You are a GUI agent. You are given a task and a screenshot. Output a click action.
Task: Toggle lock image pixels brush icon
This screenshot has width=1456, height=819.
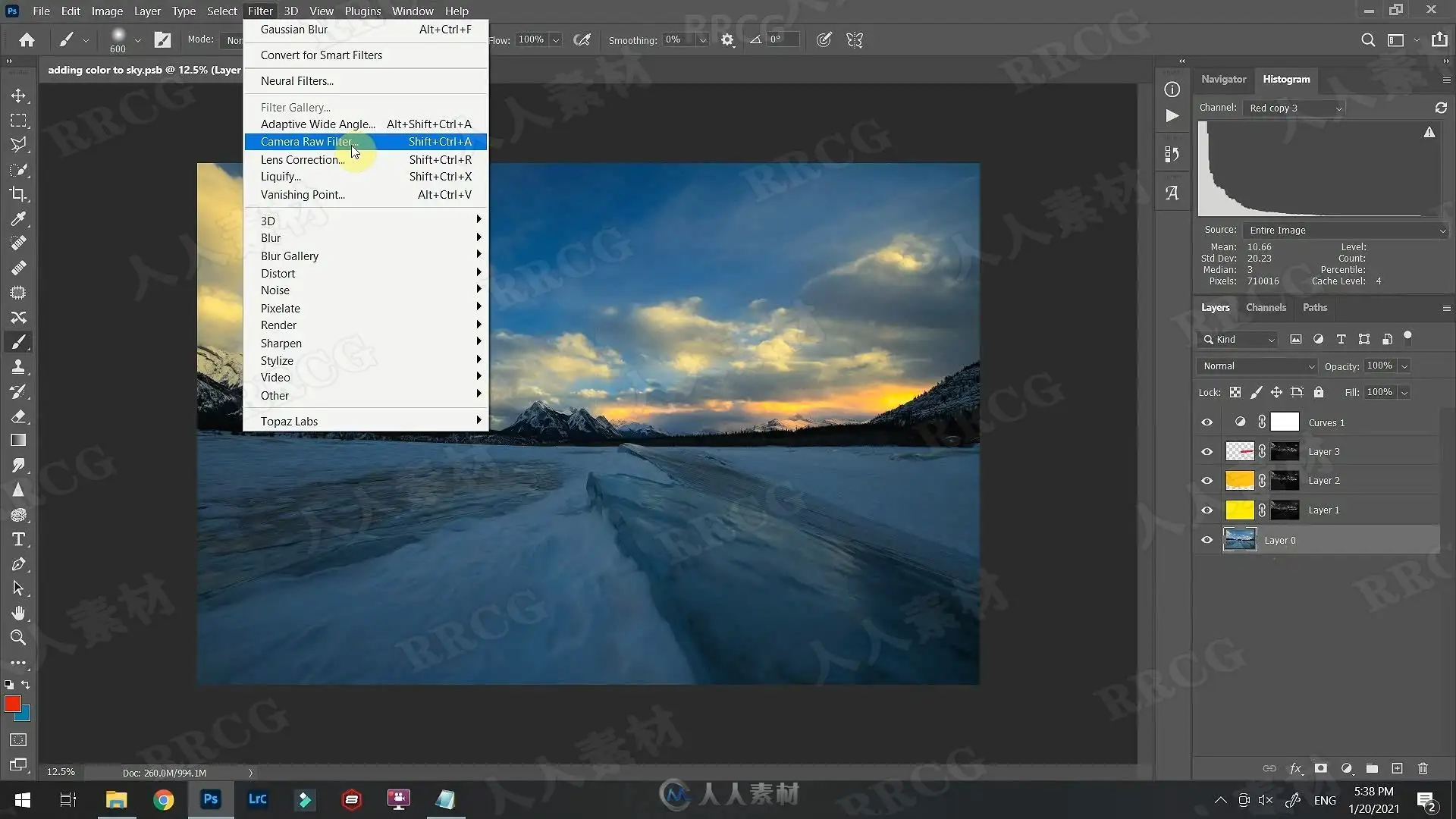(x=1256, y=392)
